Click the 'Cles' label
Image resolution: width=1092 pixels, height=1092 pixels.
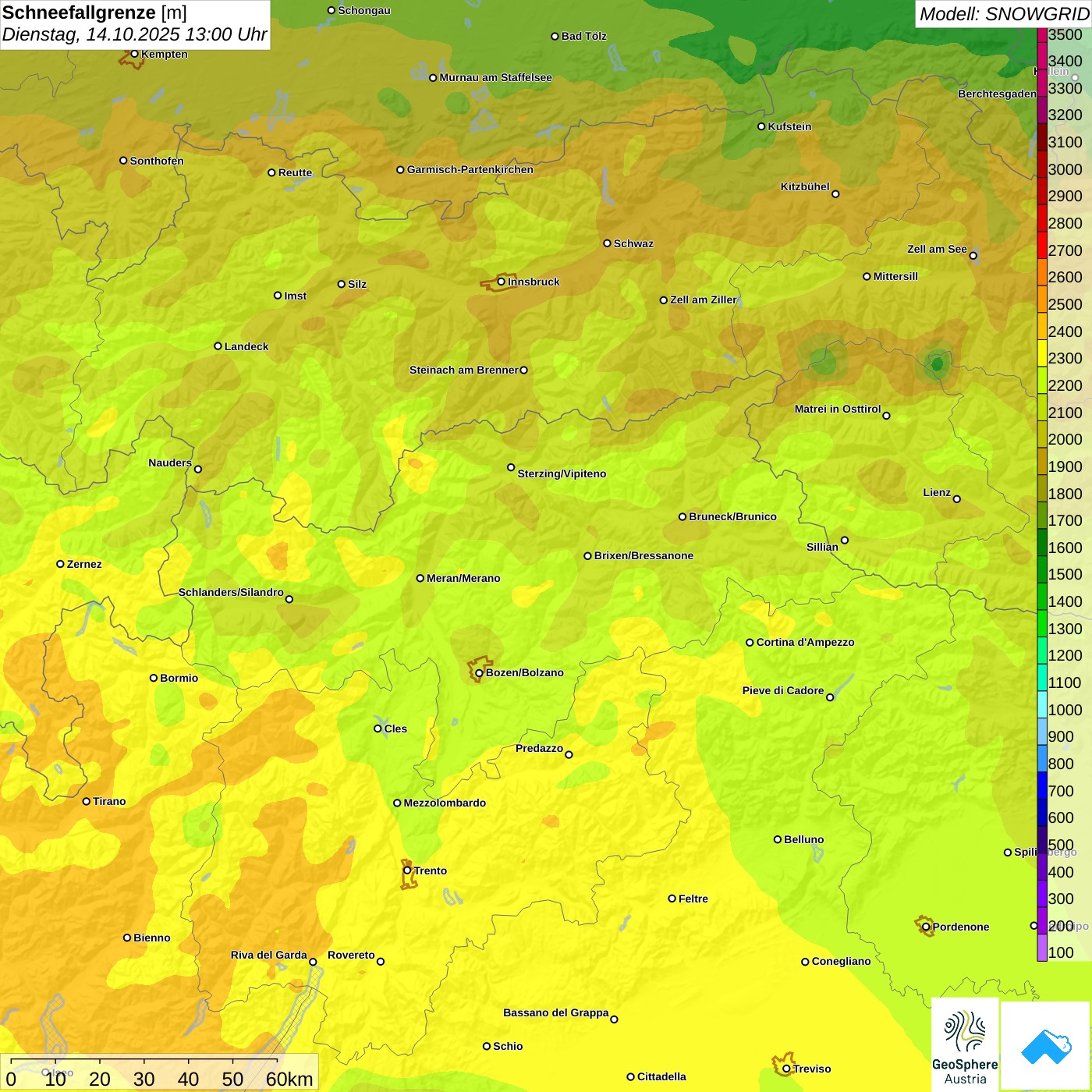pyautogui.click(x=395, y=729)
